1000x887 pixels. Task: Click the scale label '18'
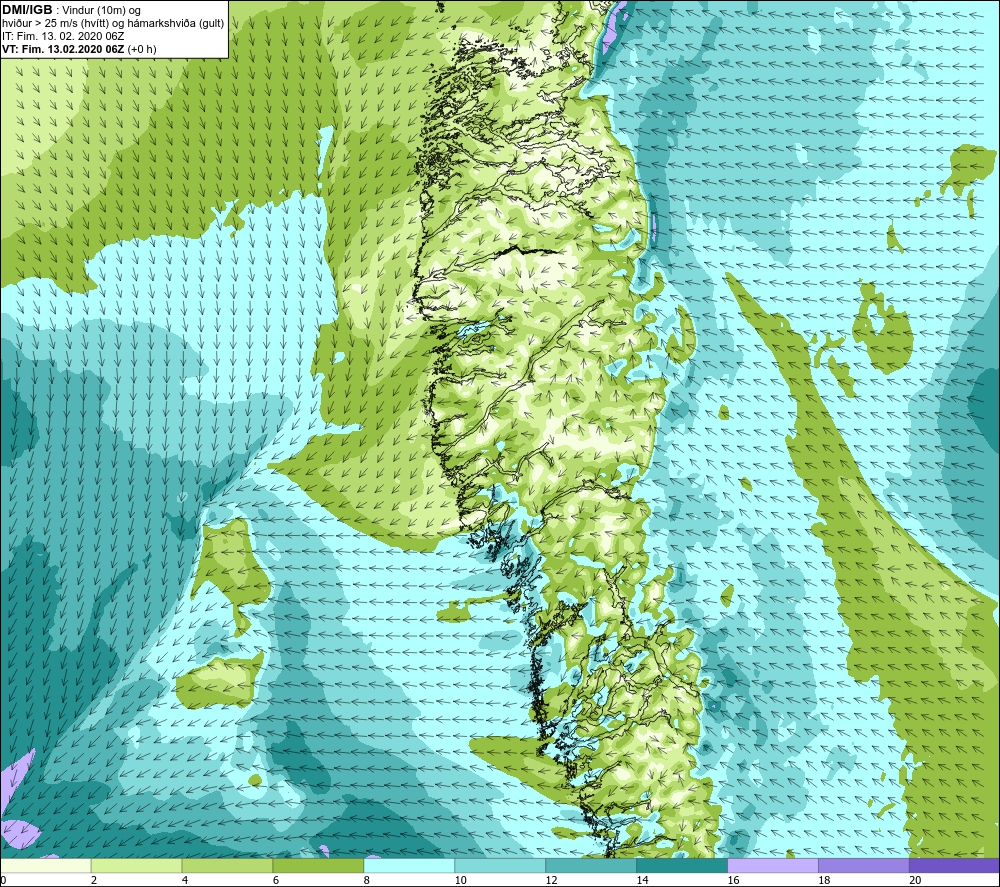tap(824, 880)
